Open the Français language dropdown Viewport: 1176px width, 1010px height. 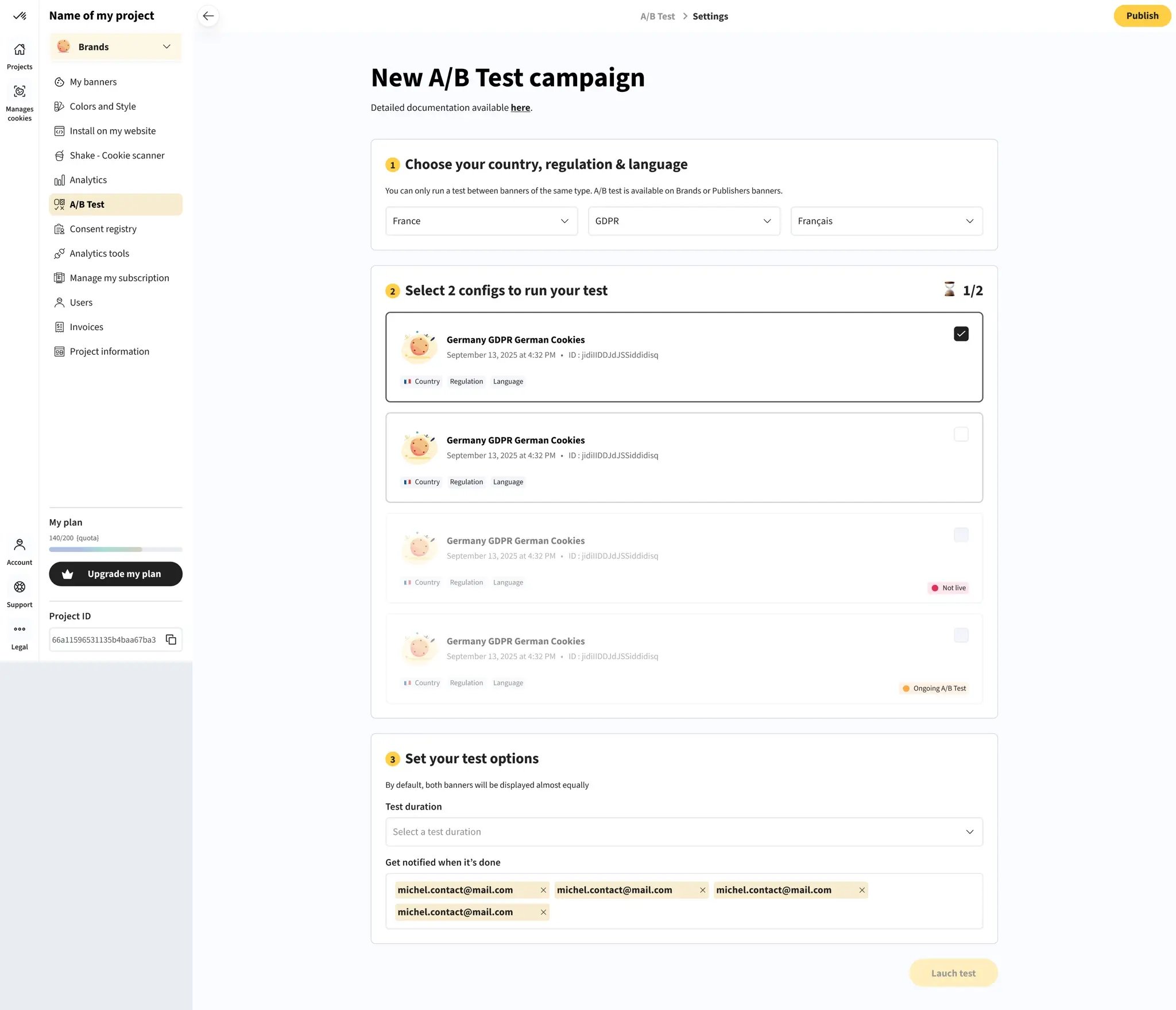tap(886, 221)
